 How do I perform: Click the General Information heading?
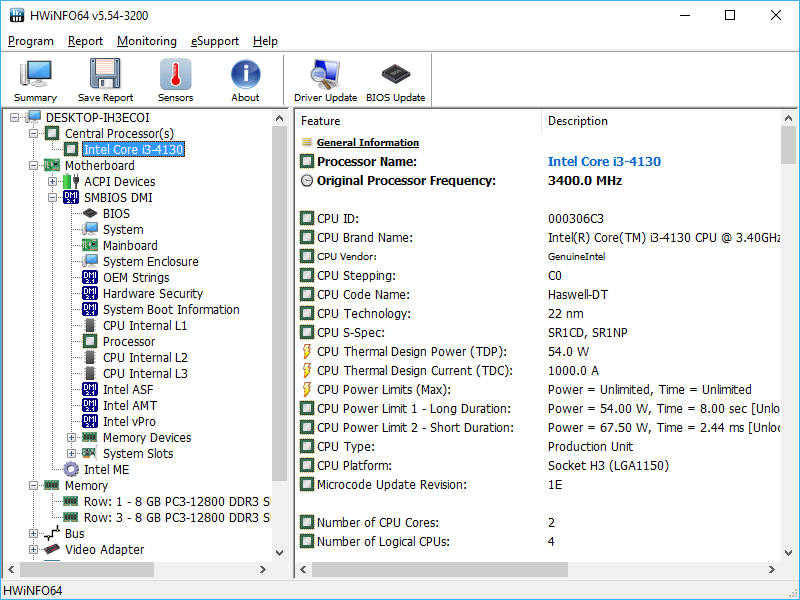[x=368, y=143]
